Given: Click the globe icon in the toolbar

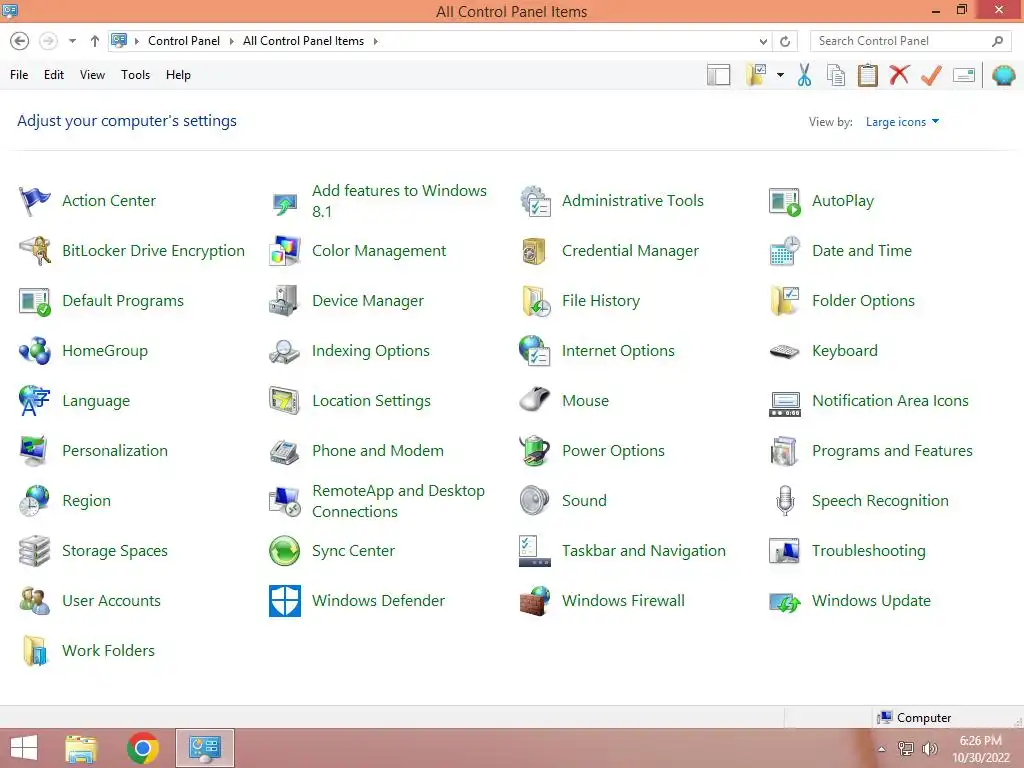Looking at the screenshot, I should coord(1004,75).
